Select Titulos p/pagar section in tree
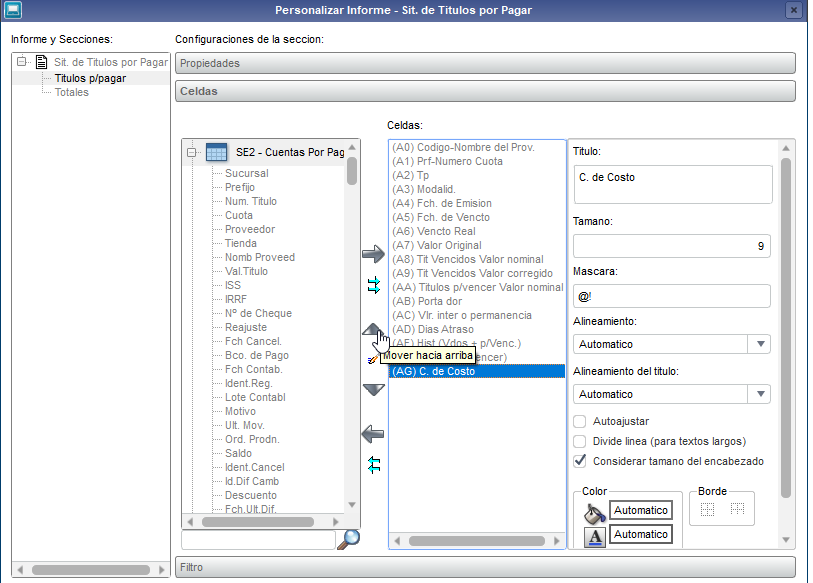Screen dimensions: 813x583 (x=90, y=78)
